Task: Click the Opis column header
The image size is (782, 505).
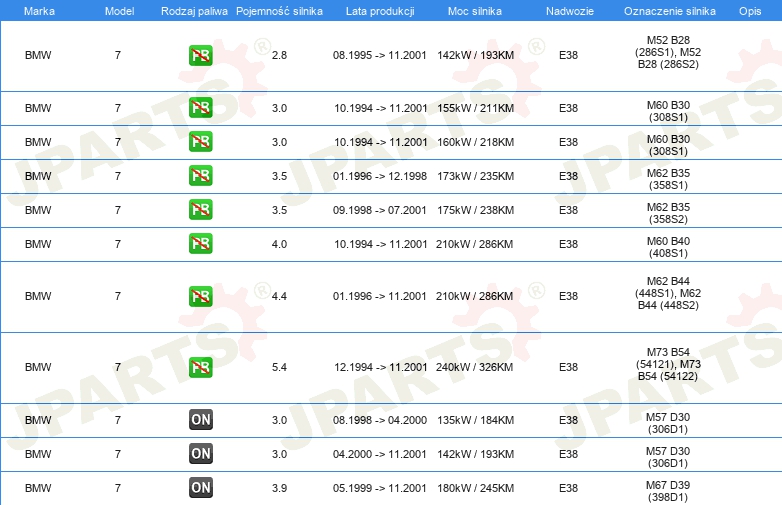Action: coord(750,11)
